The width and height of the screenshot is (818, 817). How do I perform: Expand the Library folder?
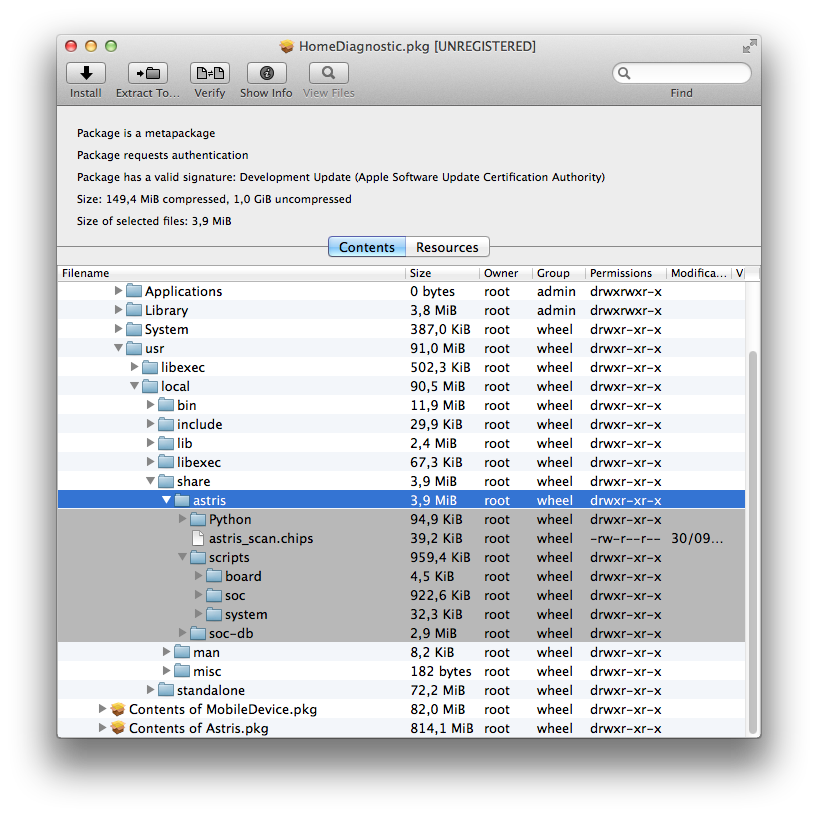point(118,309)
